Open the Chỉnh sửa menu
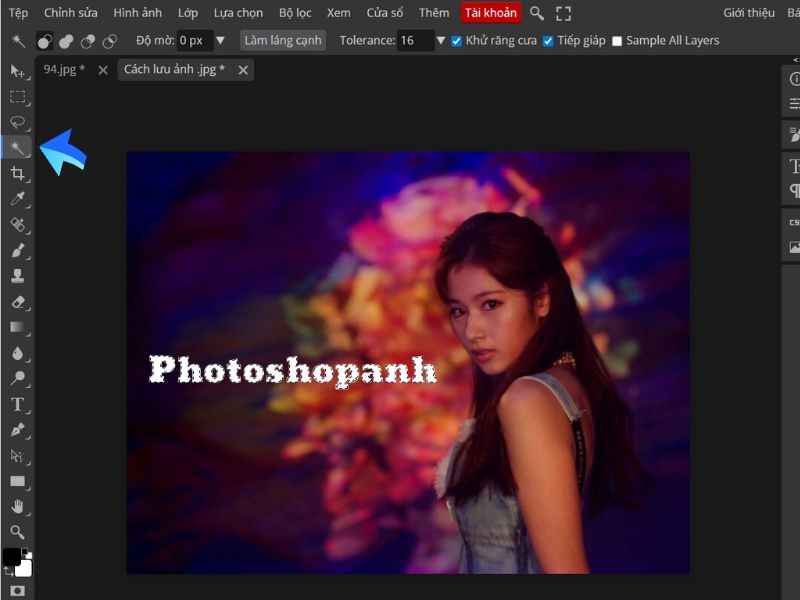Image resolution: width=800 pixels, height=600 pixels. (x=70, y=13)
